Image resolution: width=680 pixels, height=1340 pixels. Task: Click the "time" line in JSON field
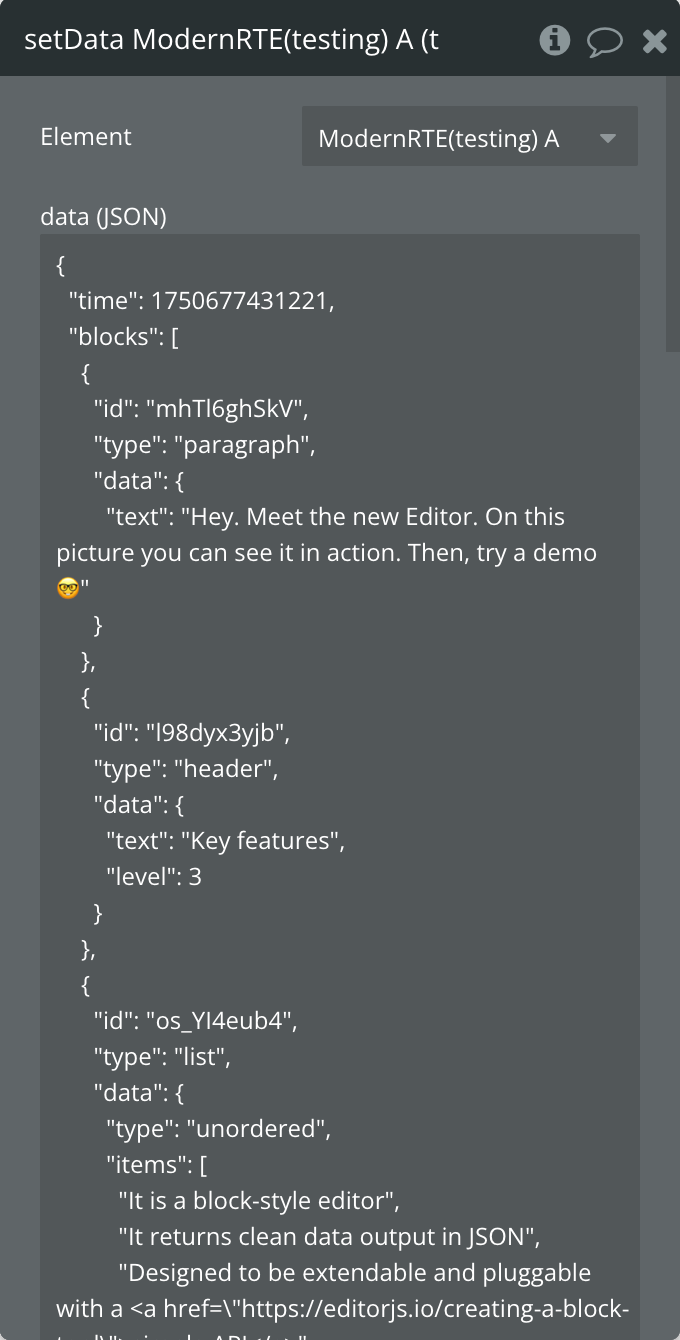point(201,301)
